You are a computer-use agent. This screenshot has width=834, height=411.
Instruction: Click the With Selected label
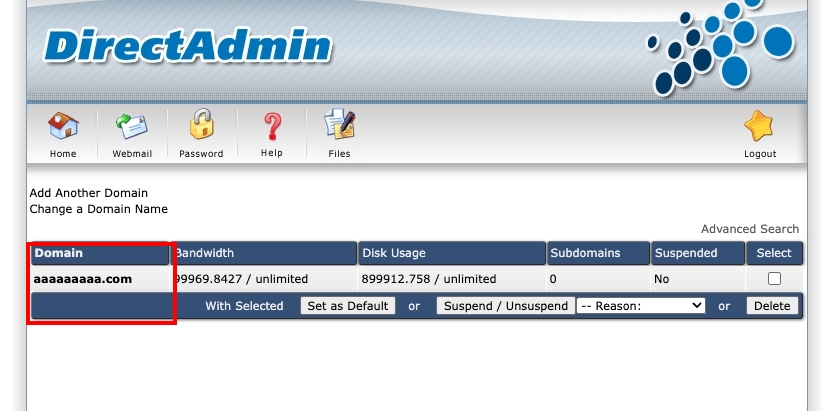(x=244, y=306)
